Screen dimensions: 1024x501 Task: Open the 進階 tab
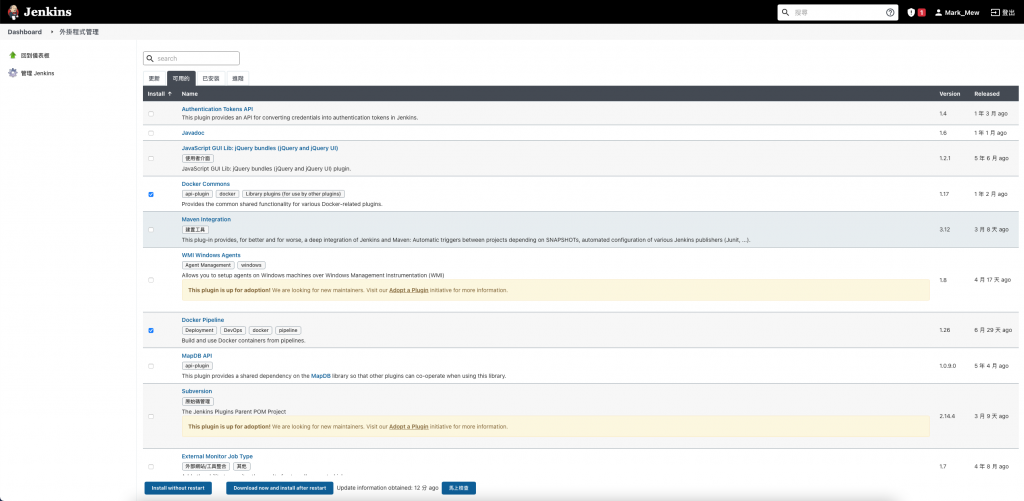click(238, 78)
